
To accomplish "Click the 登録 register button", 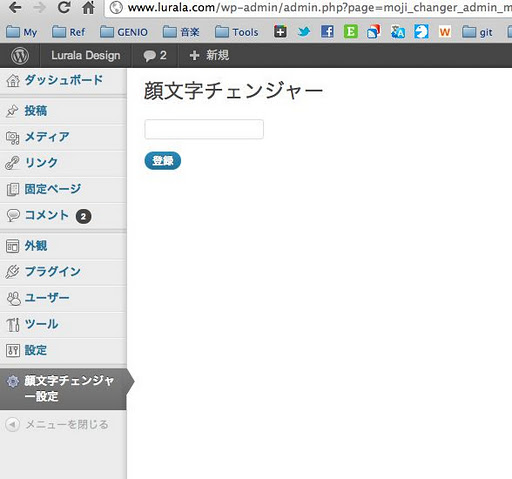I will tap(163, 161).
